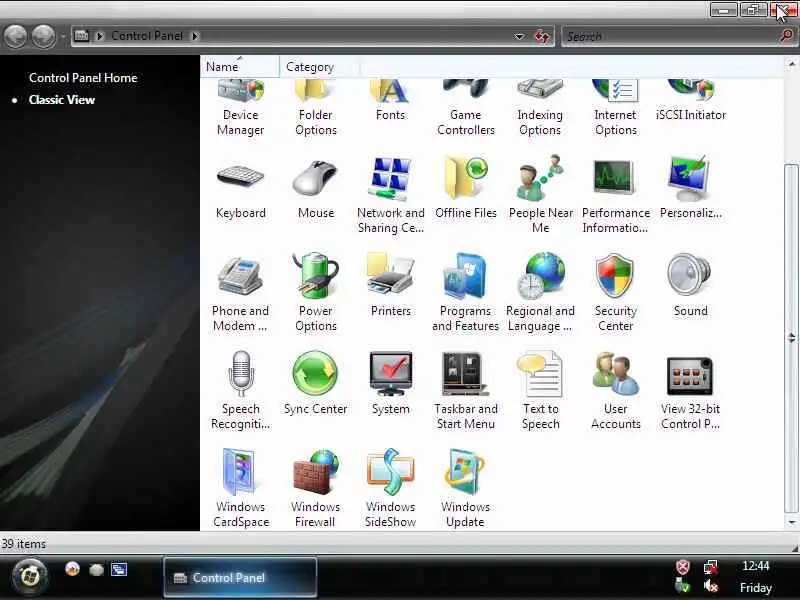800x600 pixels.
Task: Open Offline Files icon
Action: (x=465, y=188)
